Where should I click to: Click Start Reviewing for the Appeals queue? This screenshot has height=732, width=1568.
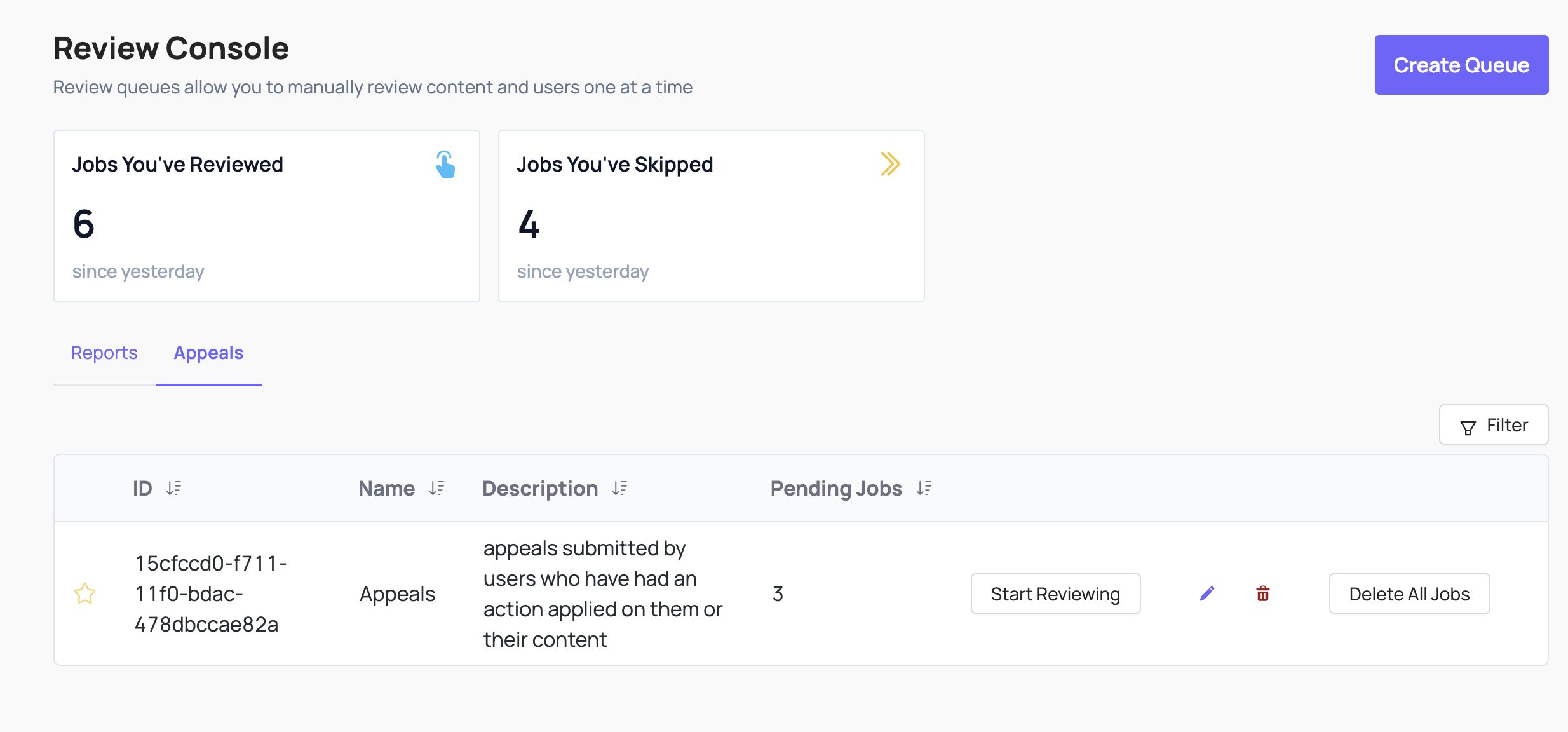[1055, 593]
